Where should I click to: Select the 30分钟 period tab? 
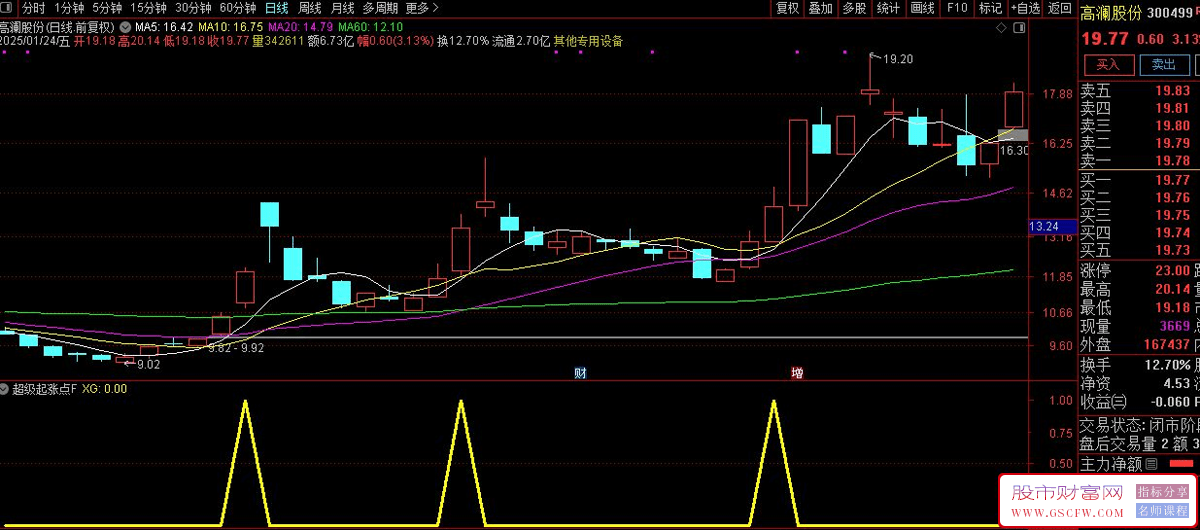[193, 8]
